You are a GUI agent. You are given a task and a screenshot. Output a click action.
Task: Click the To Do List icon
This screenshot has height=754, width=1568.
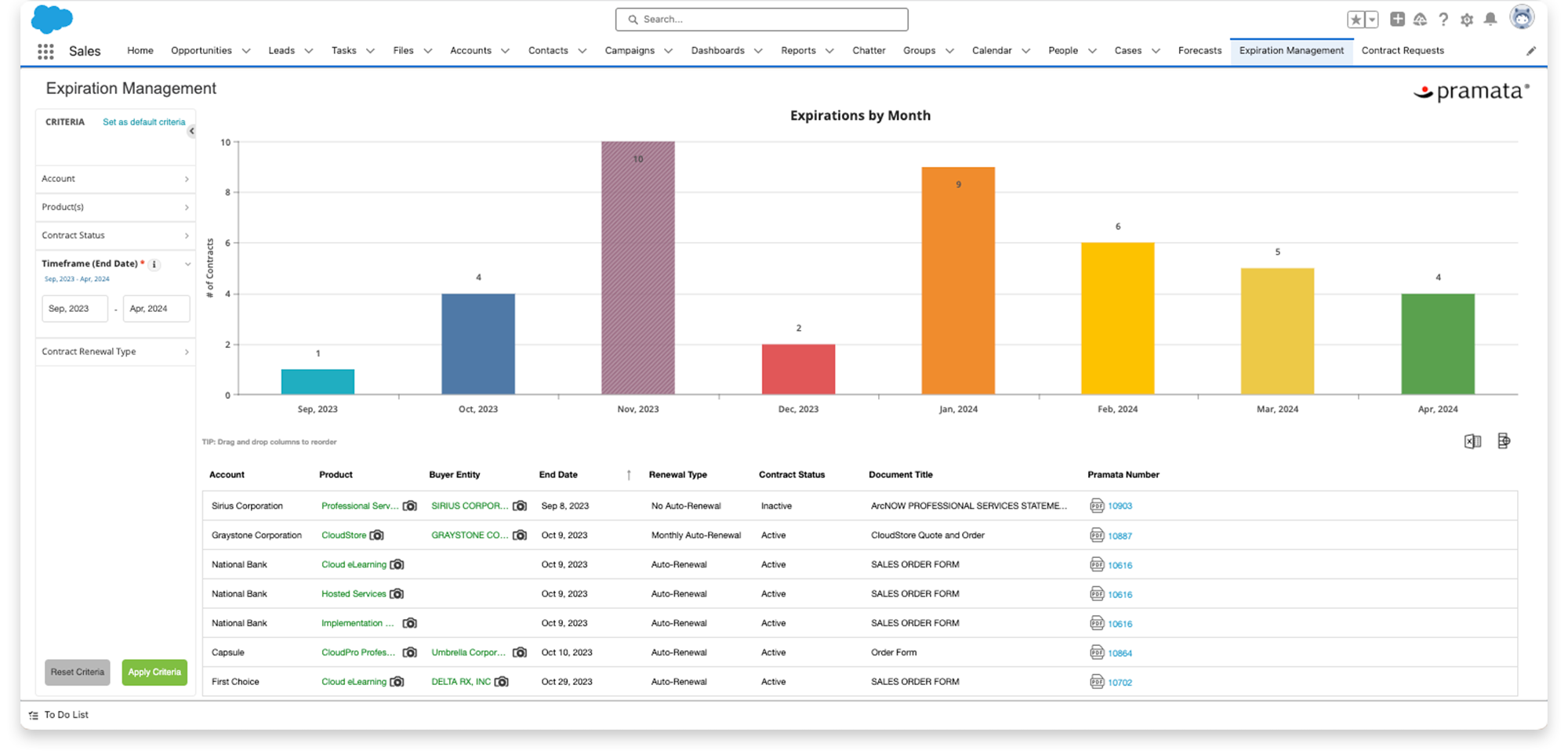[x=34, y=716]
